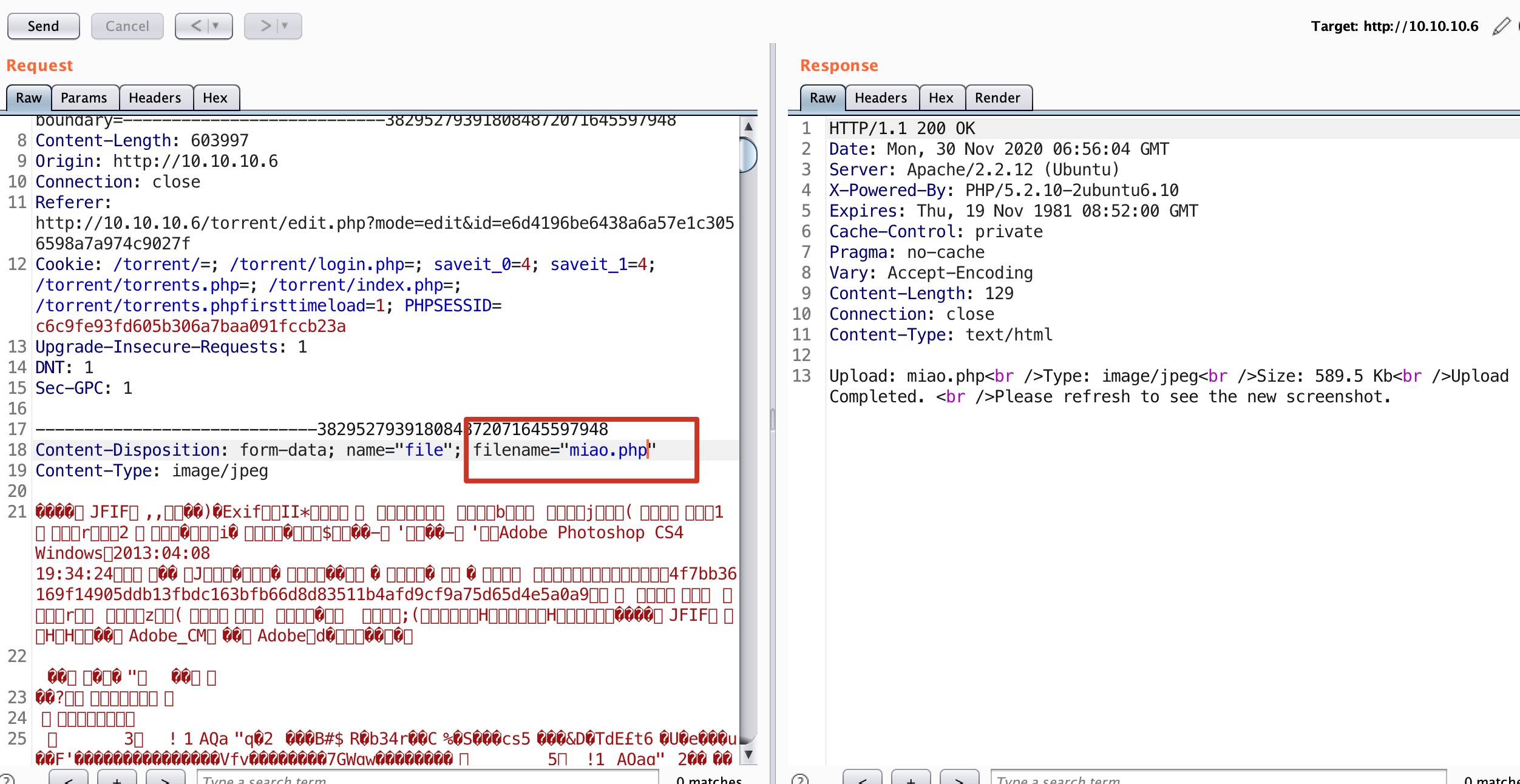Image resolution: width=1520 pixels, height=784 pixels.
Task: Open the response Render tab
Action: pyautogui.click(x=997, y=98)
